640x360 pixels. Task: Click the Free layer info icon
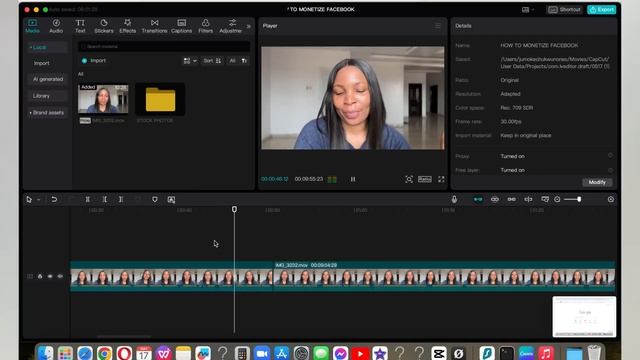(x=610, y=170)
